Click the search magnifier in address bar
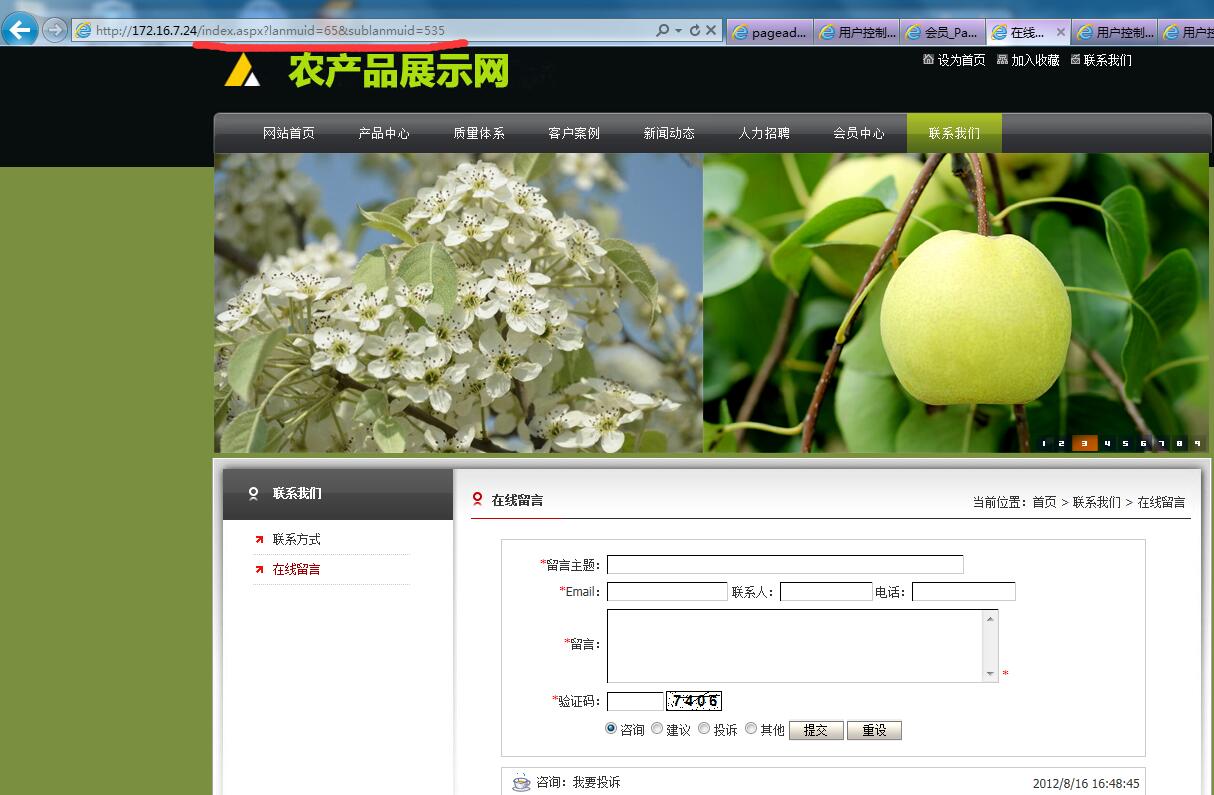Image resolution: width=1214 pixels, height=795 pixels. 662,31
